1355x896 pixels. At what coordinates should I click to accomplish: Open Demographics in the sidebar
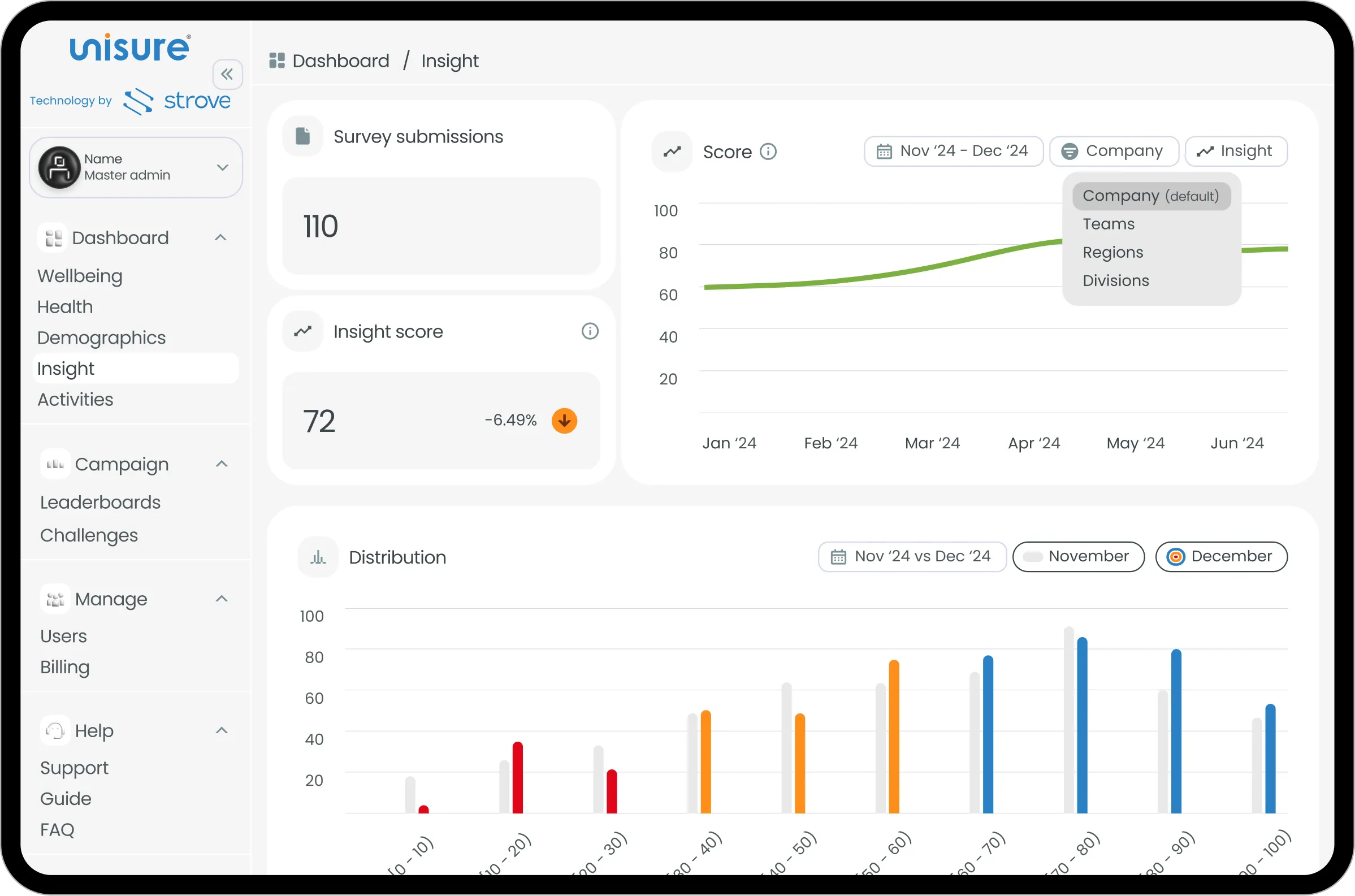point(101,337)
